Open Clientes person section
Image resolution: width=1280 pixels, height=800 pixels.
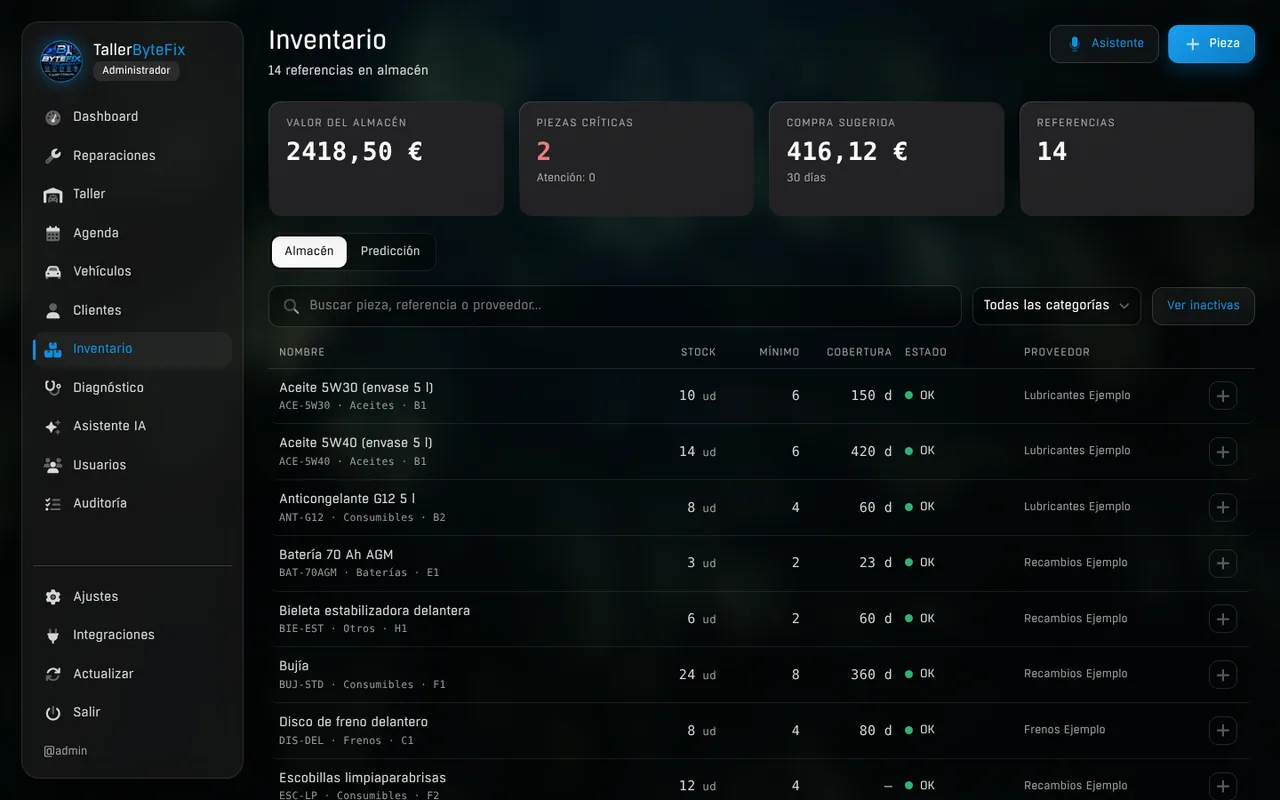[132, 310]
